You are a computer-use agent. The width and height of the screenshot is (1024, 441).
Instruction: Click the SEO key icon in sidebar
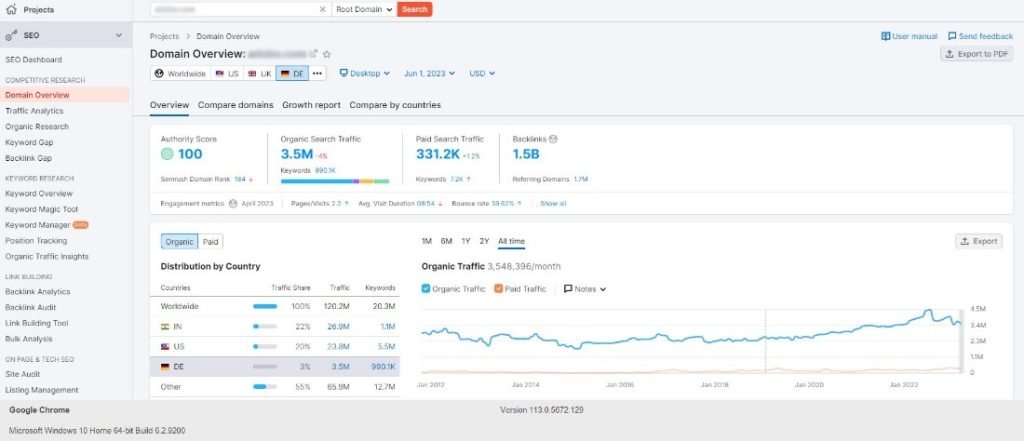(11, 36)
